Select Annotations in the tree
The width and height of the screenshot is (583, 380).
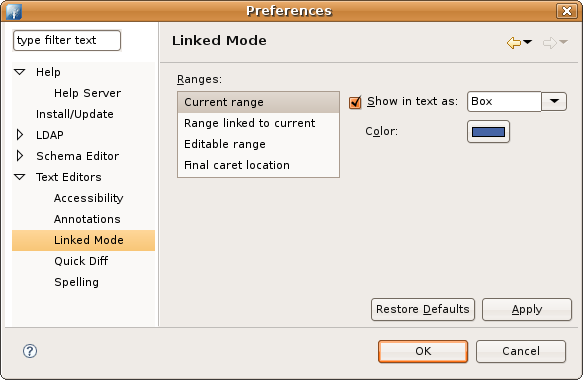click(x=87, y=219)
